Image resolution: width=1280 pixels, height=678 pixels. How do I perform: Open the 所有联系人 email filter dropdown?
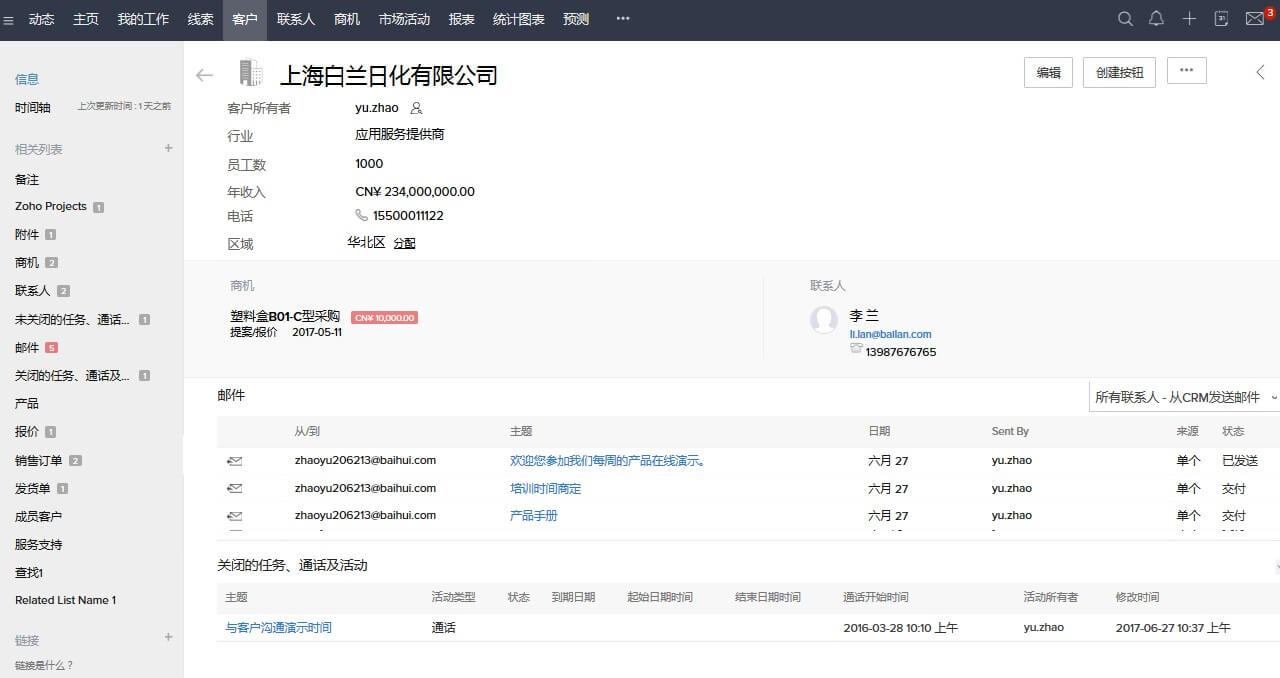pyautogui.click(x=1184, y=397)
